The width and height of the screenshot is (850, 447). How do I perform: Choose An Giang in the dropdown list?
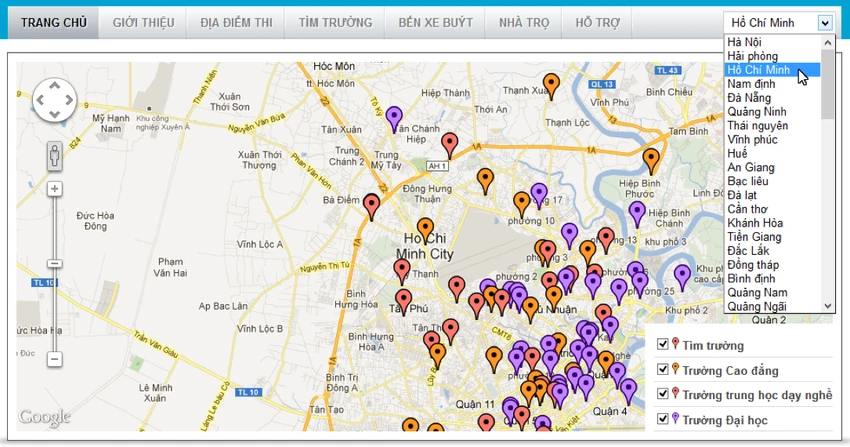click(773, 167)
